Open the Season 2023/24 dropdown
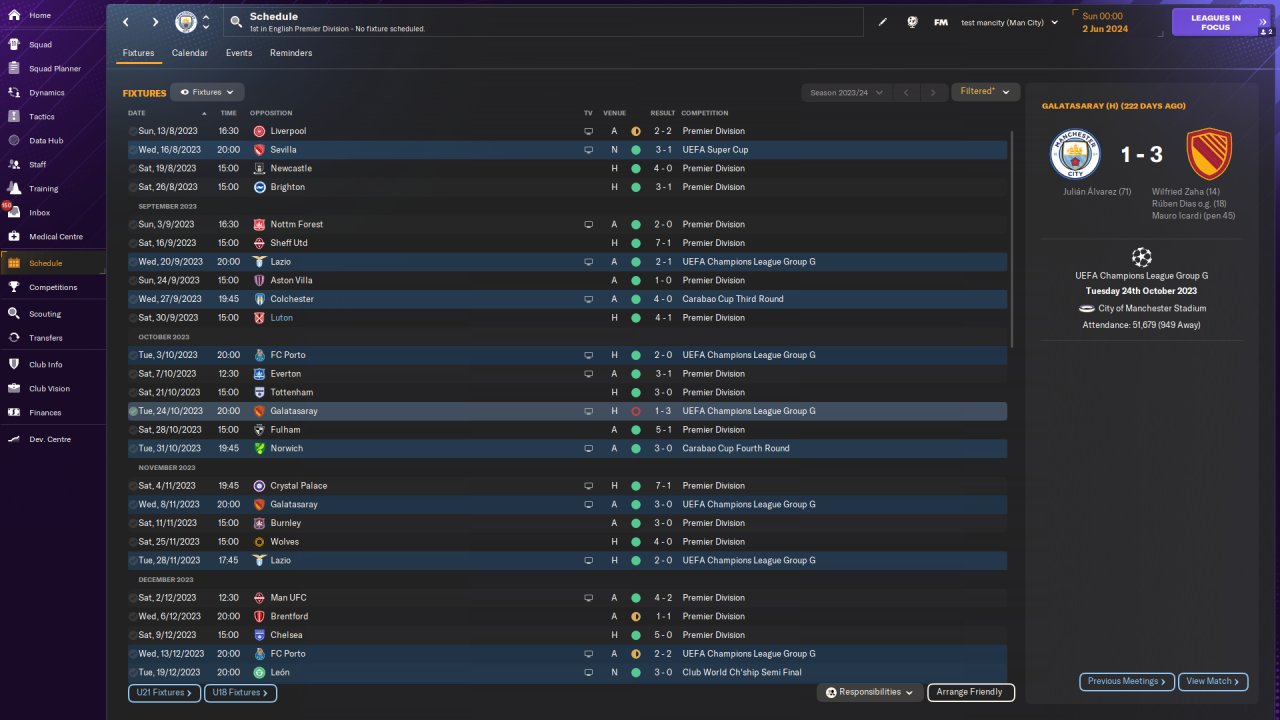1280x720 pixels. (847, 93)
